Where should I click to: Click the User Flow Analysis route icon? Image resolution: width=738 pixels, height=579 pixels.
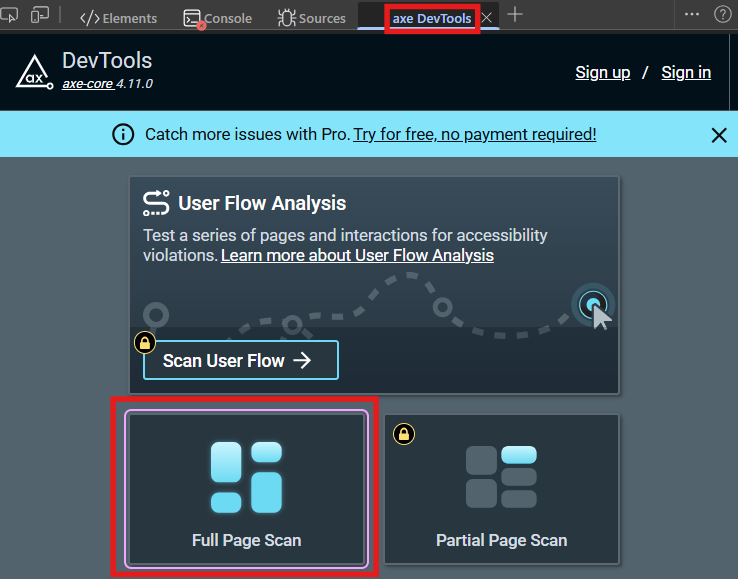coord(156,203)
